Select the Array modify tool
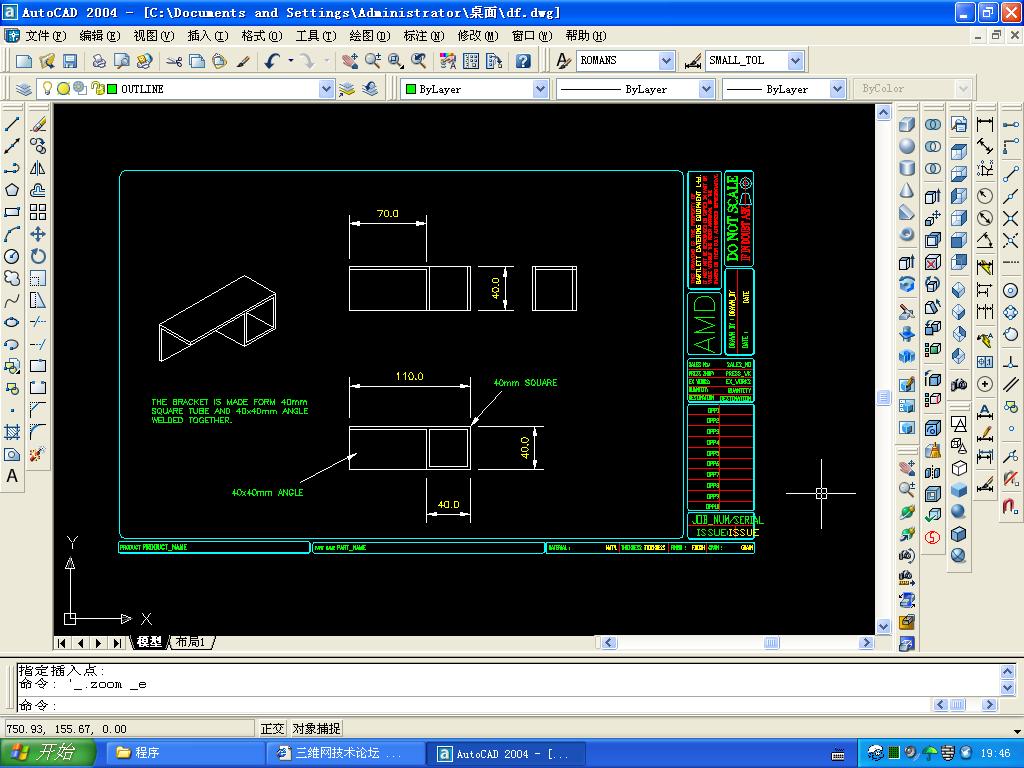 [x=38, y=212]
